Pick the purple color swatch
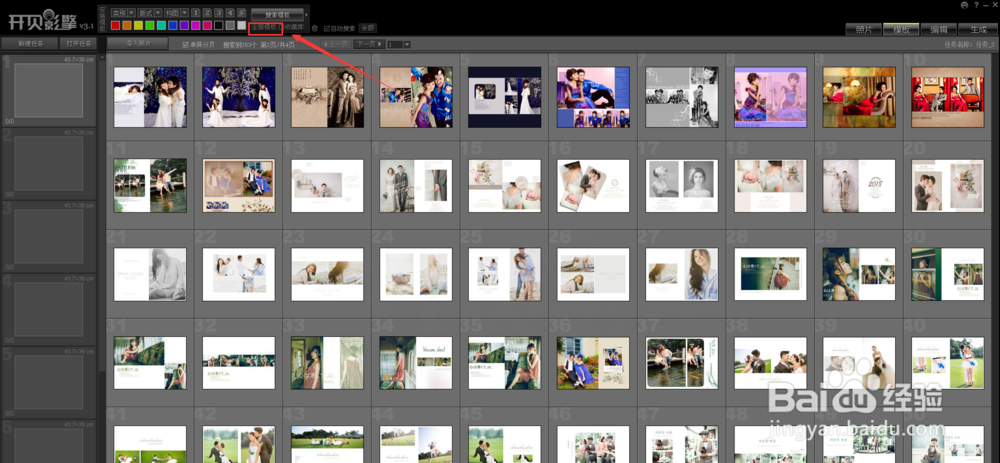 (x=184, y=26)
